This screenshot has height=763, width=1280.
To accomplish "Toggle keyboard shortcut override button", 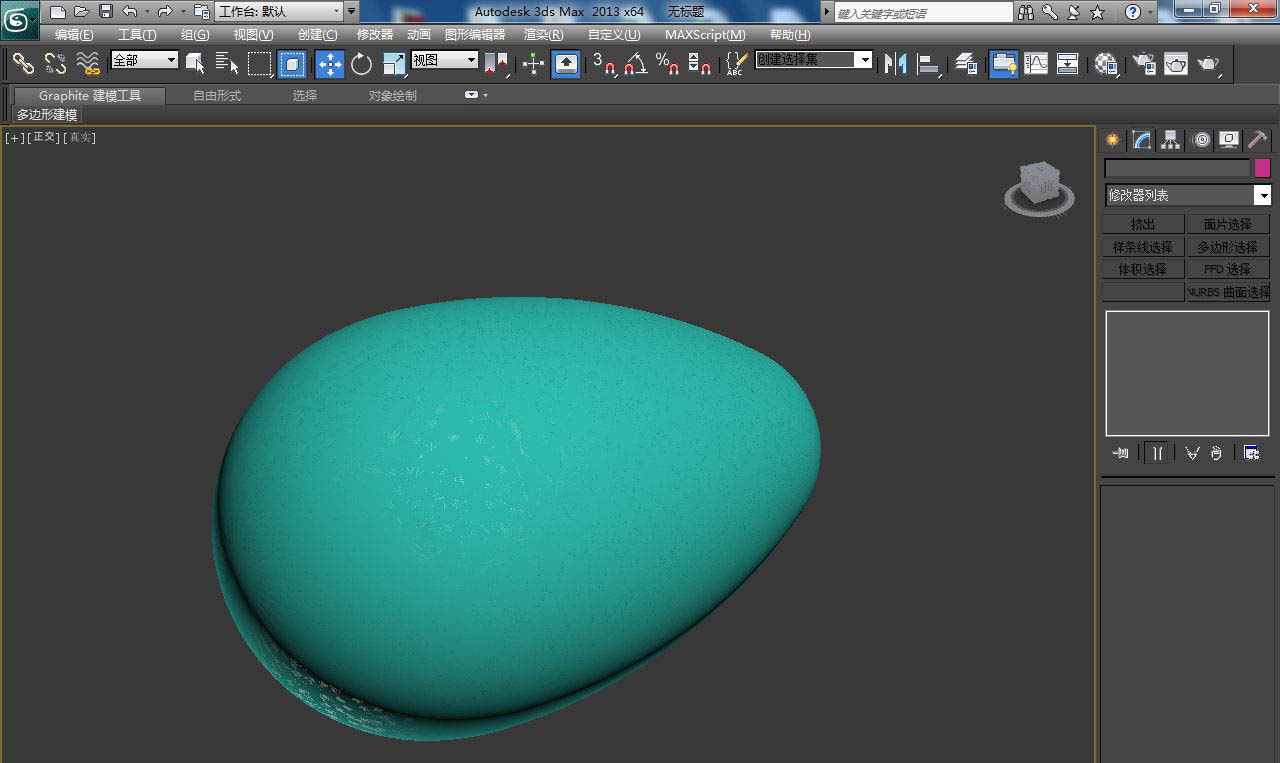I will click(x=566, y=64).
